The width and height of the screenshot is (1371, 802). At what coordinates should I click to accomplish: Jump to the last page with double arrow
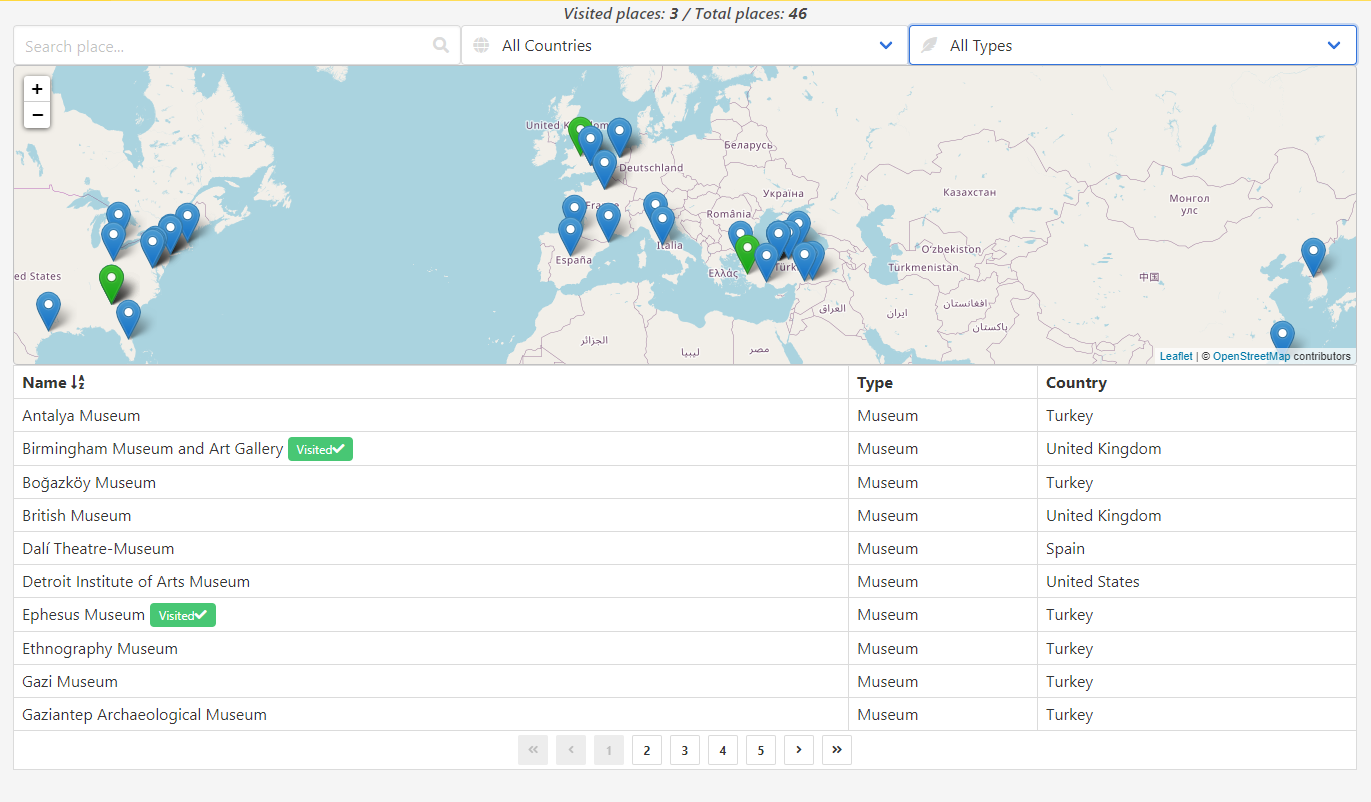pyautogui.click(x=837, y=750)
